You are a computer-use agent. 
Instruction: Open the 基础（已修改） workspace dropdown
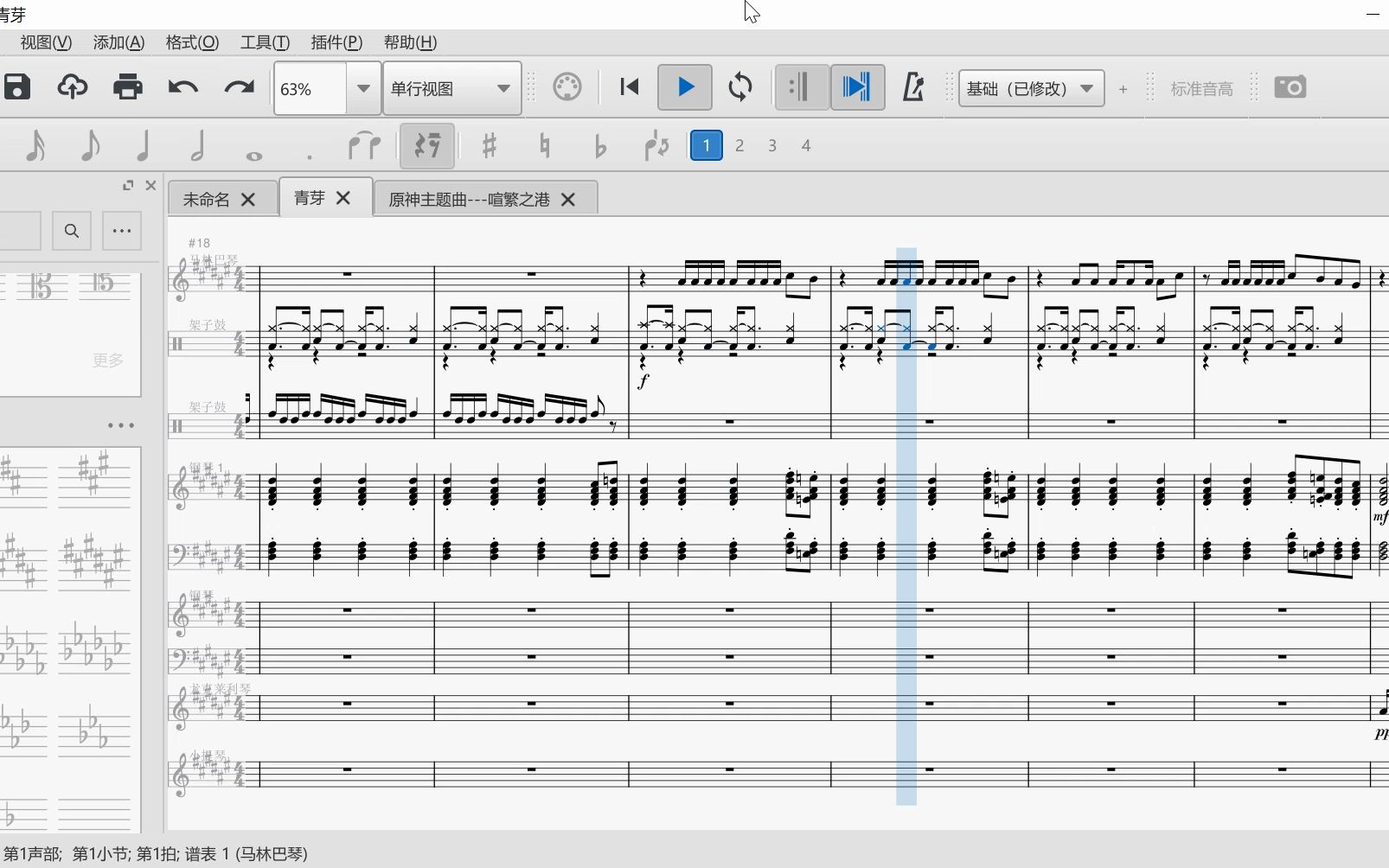coord(1031,88)
